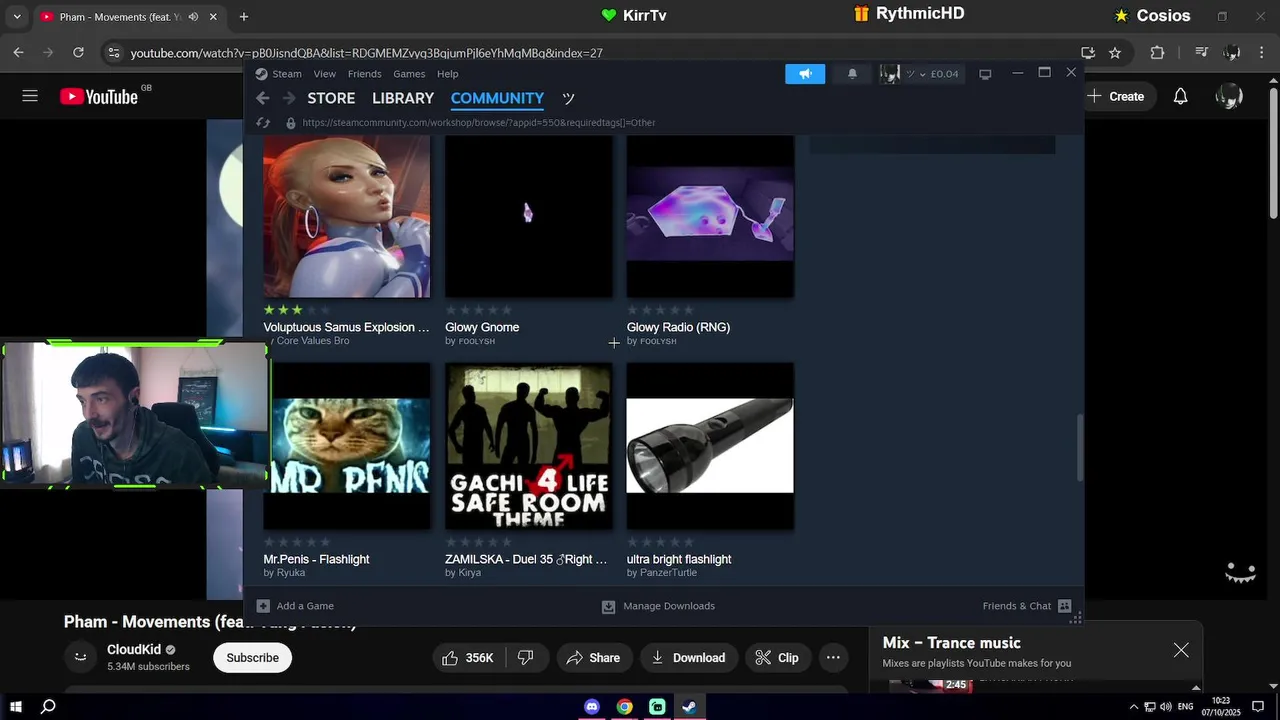This screenshot has width=1280, height=720.
Task: Click the Download button
Action: (688, 657)
